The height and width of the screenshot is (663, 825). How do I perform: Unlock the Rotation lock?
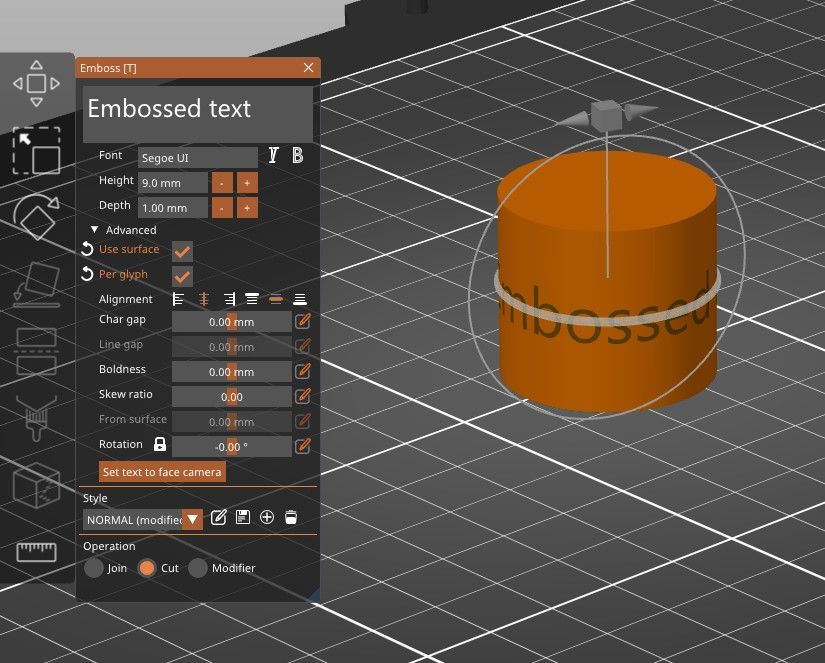[x=159, y=444]
